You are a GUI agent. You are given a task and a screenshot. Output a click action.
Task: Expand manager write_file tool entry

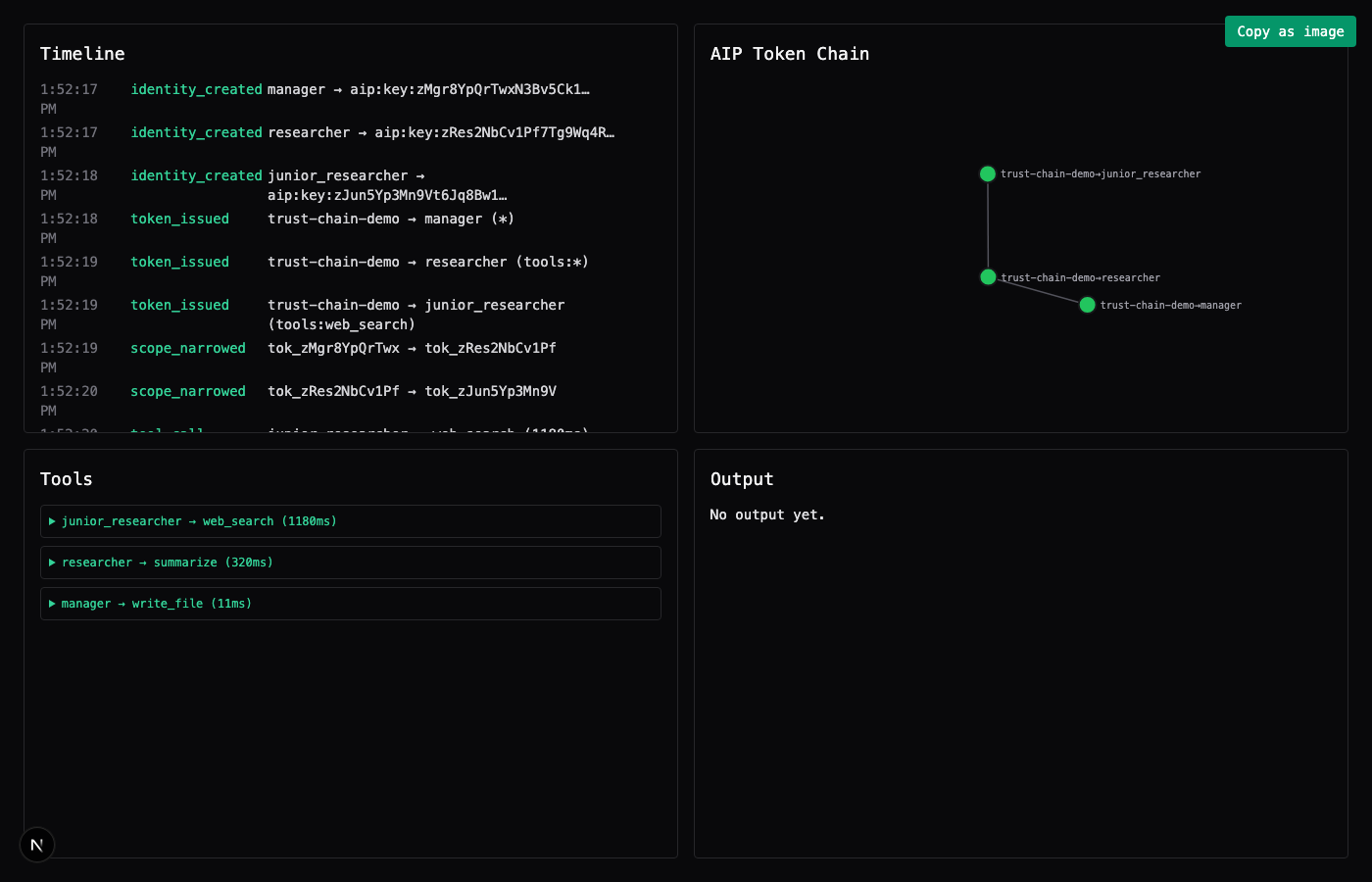pos(351,604)
